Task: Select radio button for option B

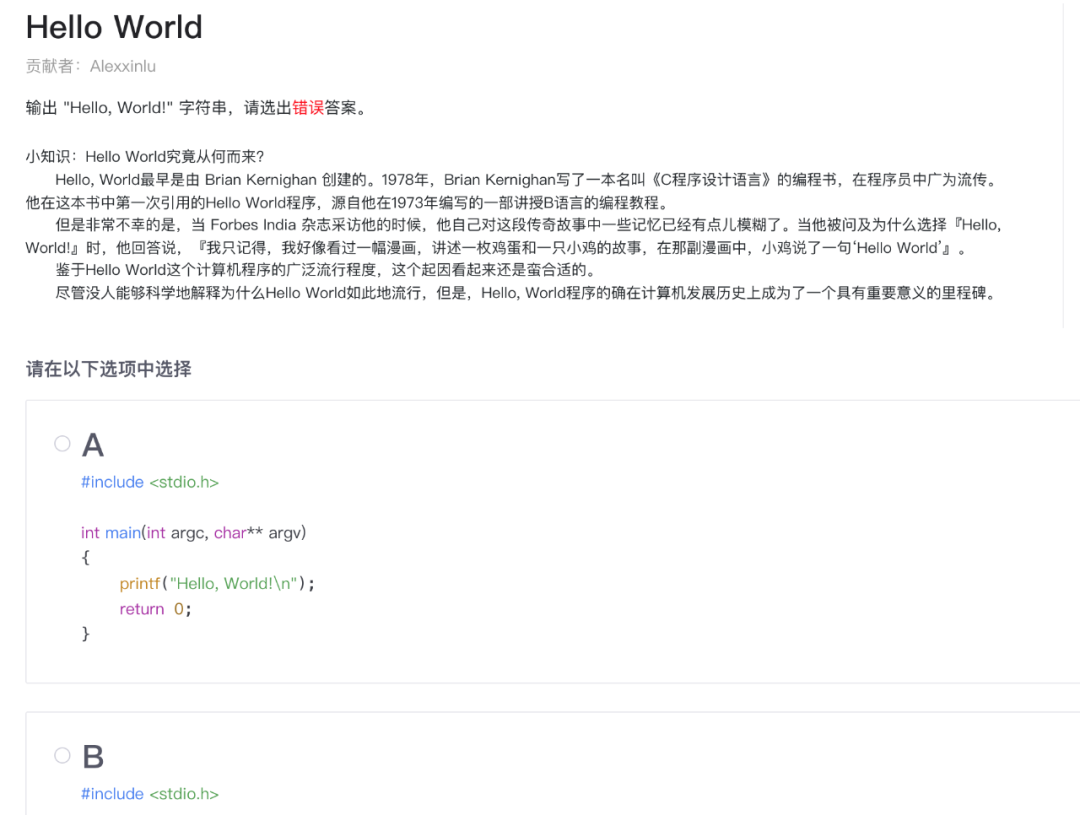Action: [x=63, y=756]
